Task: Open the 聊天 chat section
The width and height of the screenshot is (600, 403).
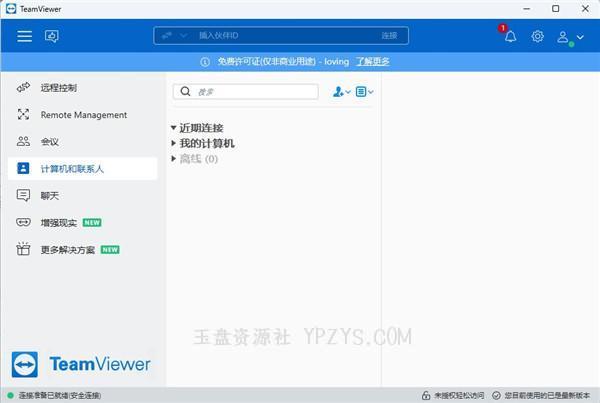Action: coord(83,196)
